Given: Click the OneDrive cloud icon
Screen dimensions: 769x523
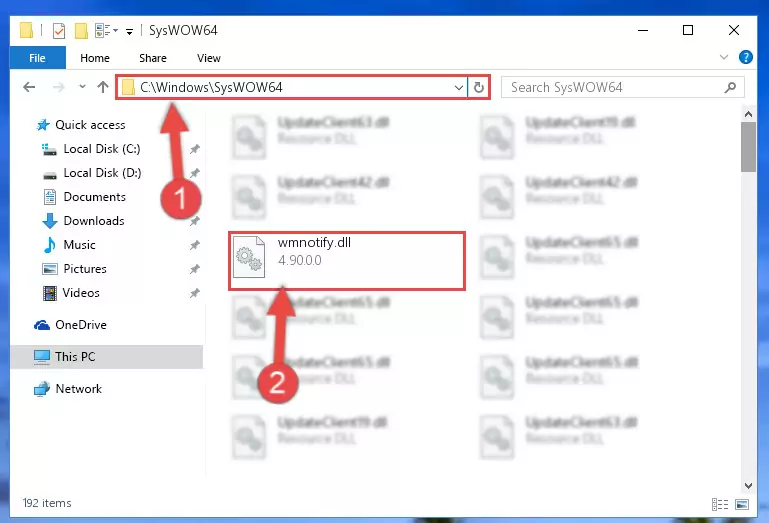Looking at the screenshot, I should (42, 325).
